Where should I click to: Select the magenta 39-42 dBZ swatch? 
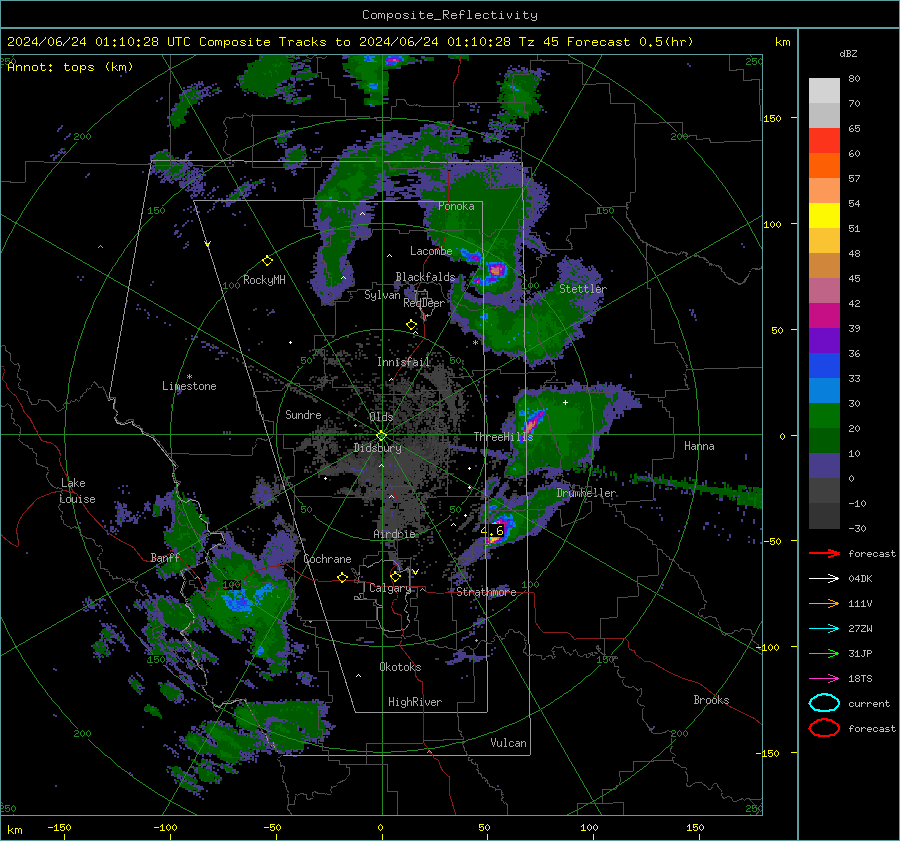click(x=824, y=315)
